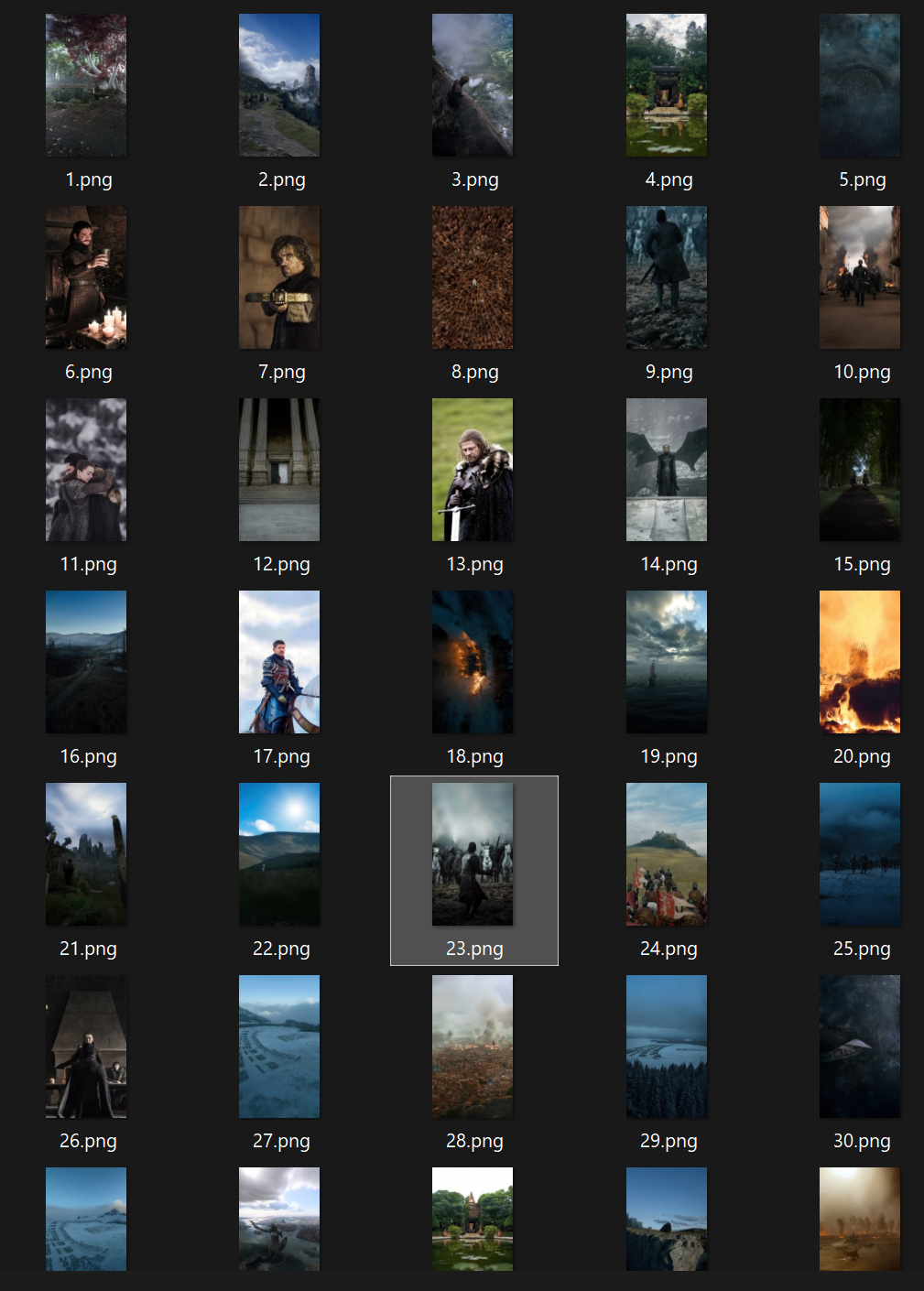Click the file name 17.png
The width and height of the screenshot is (924, 1291).
282,757
